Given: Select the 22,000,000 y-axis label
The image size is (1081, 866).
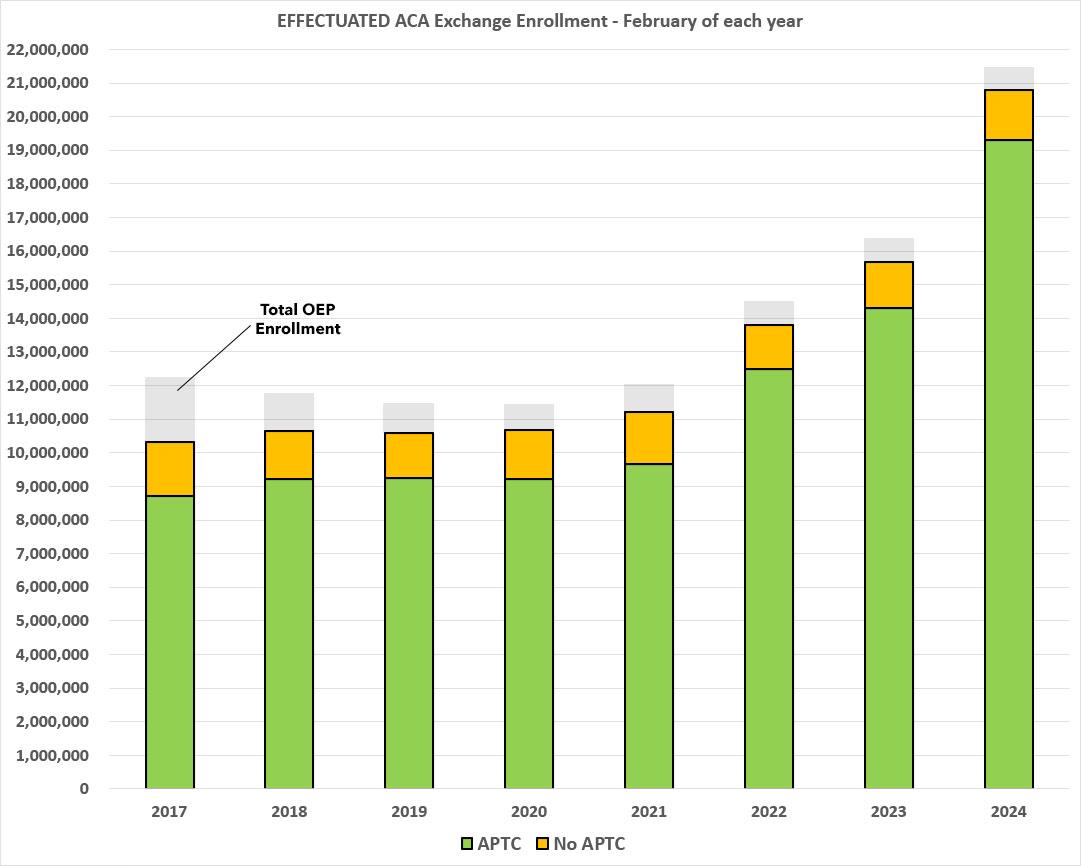Looking at the screenshot, I should 46,50.
